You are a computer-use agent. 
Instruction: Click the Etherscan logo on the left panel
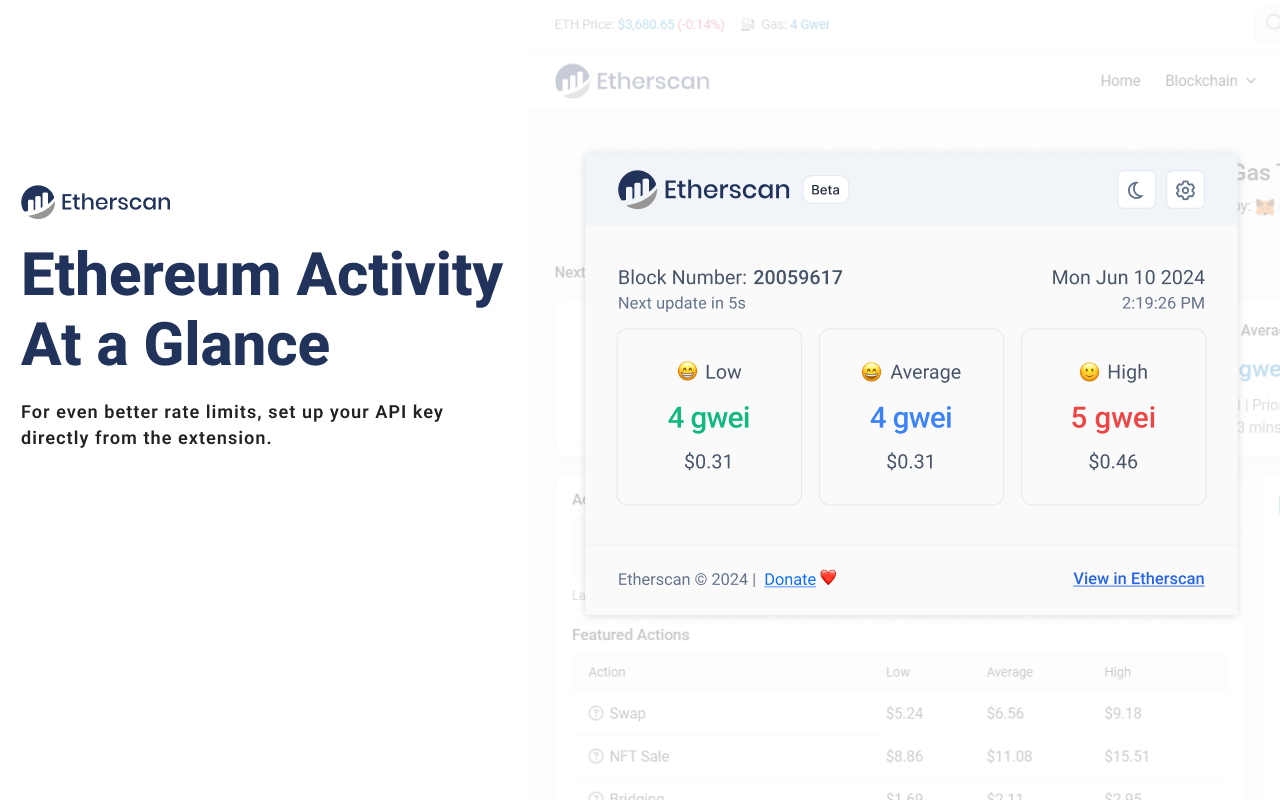[95, 202]
